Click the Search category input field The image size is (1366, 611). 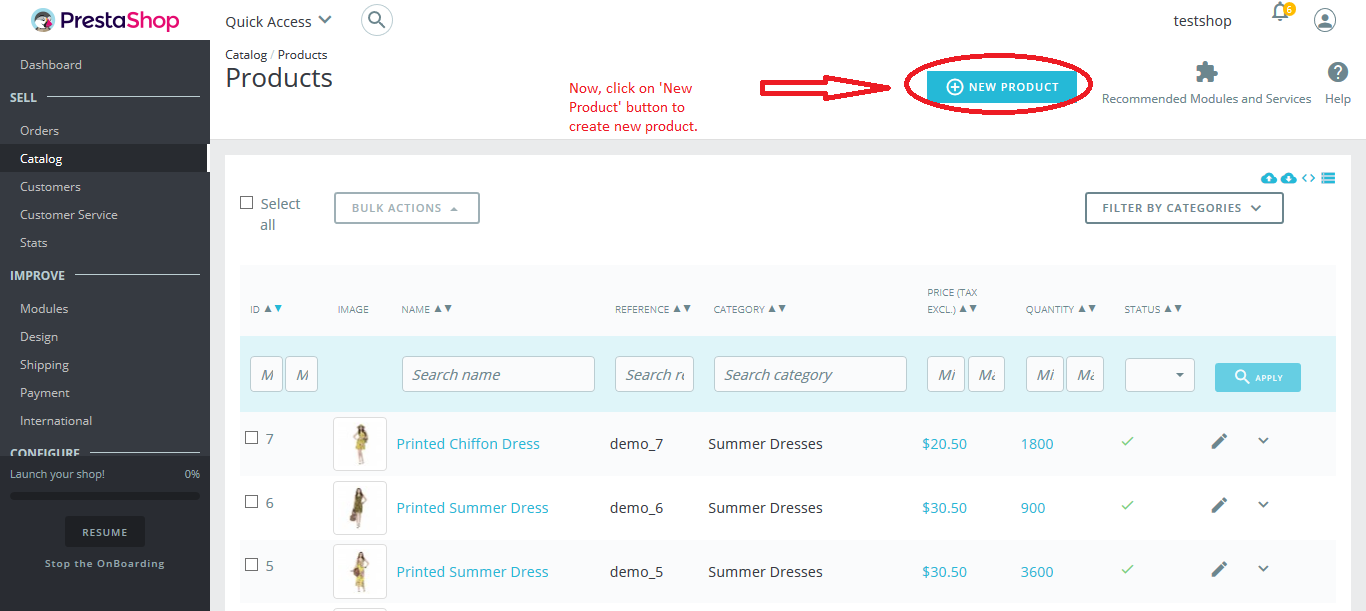tap(810, 375)
